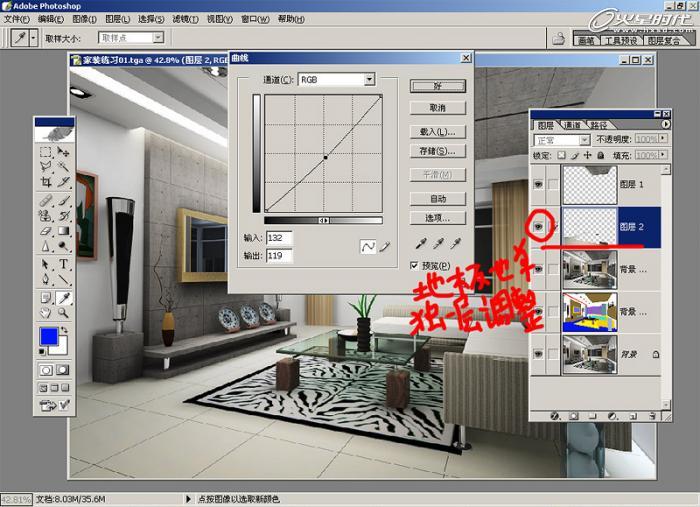Image resolution: width=700 pixels, height=507 pixels.
Task: Select the Pen tool
Action: point(46,279)
